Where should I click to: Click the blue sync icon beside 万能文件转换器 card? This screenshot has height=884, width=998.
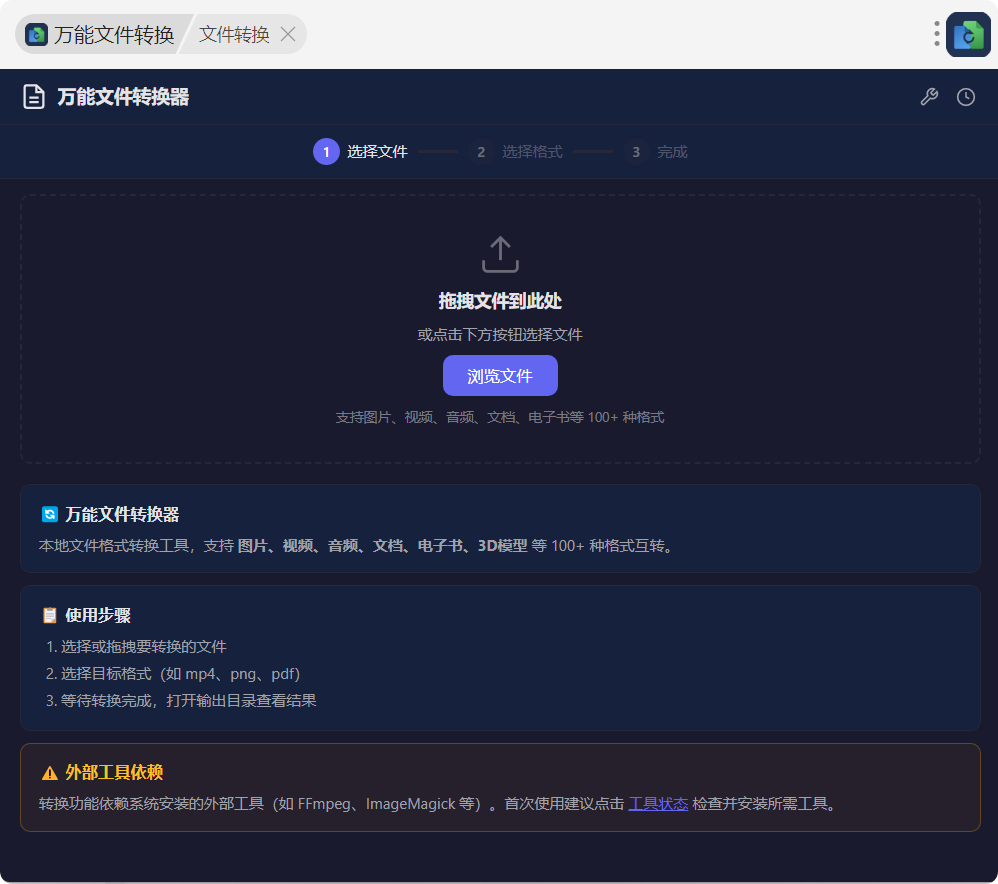tap(50, 514)
